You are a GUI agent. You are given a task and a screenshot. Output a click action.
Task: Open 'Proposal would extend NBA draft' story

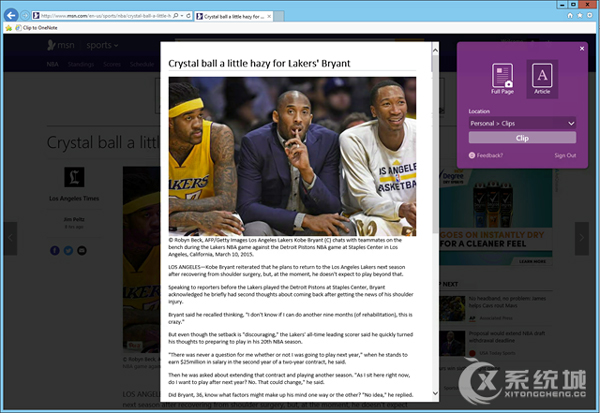coord(507,336)
